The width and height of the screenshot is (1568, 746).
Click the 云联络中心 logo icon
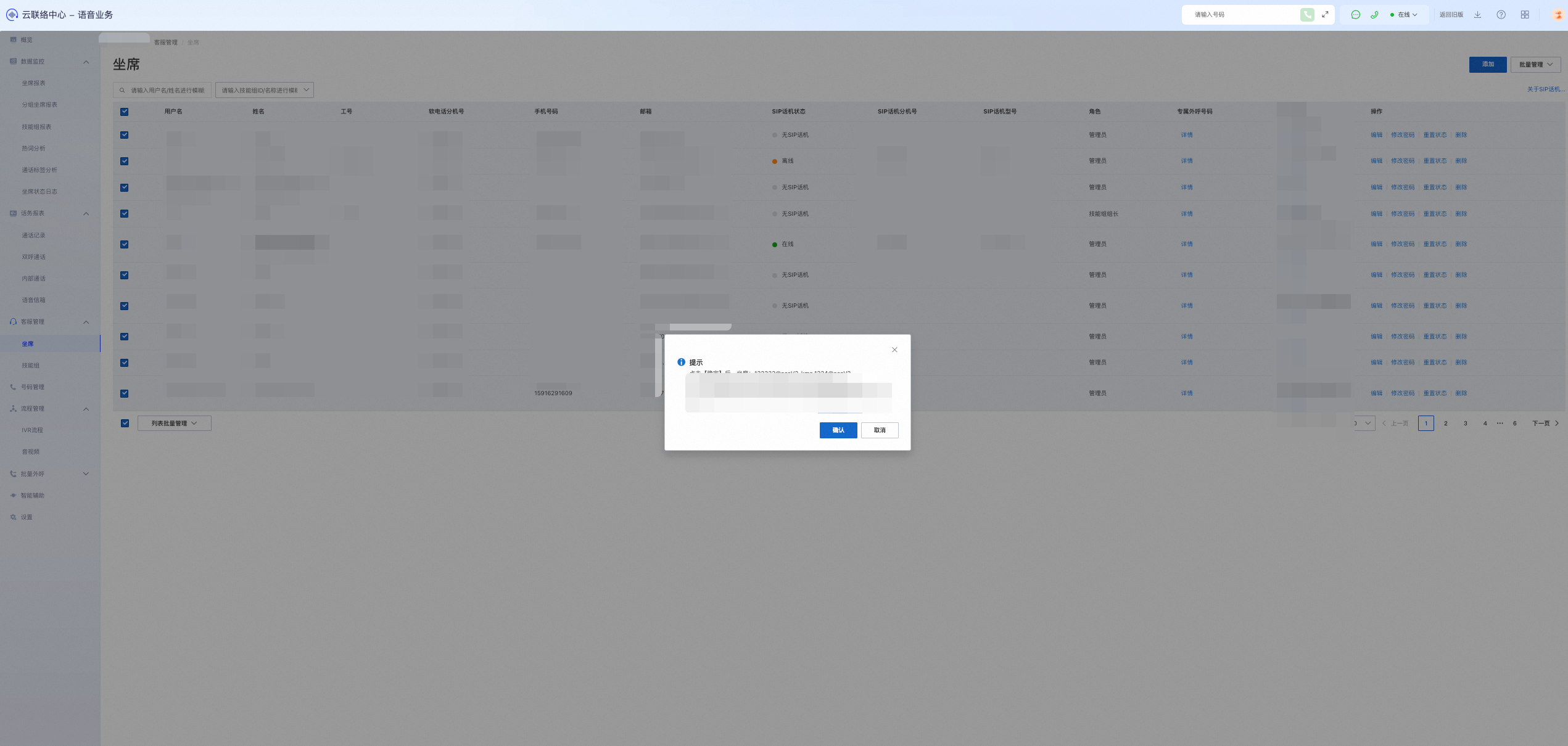pos(12,14)
